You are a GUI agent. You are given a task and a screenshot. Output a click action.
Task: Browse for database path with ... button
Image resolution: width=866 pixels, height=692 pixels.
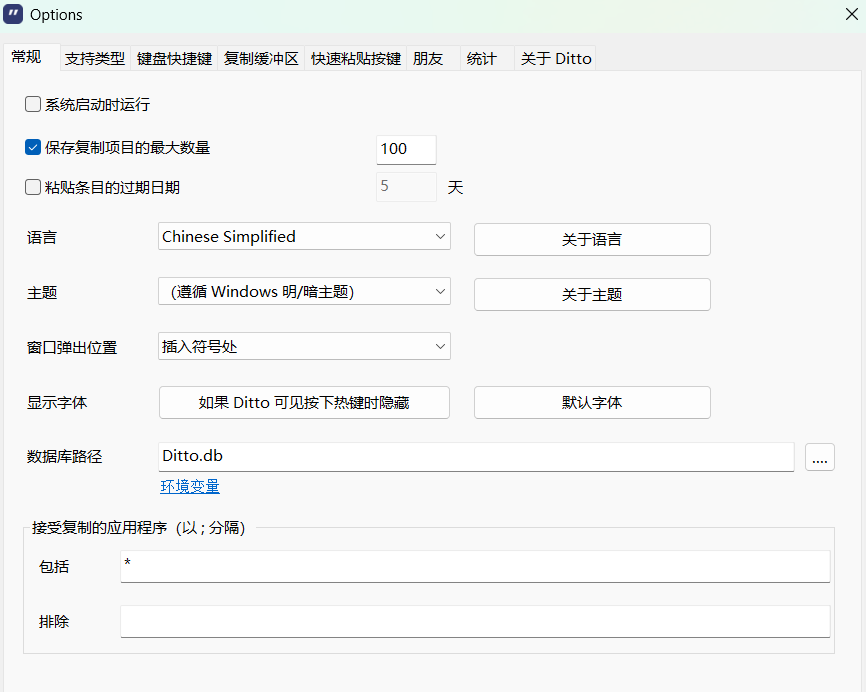[x=820, y=457]
